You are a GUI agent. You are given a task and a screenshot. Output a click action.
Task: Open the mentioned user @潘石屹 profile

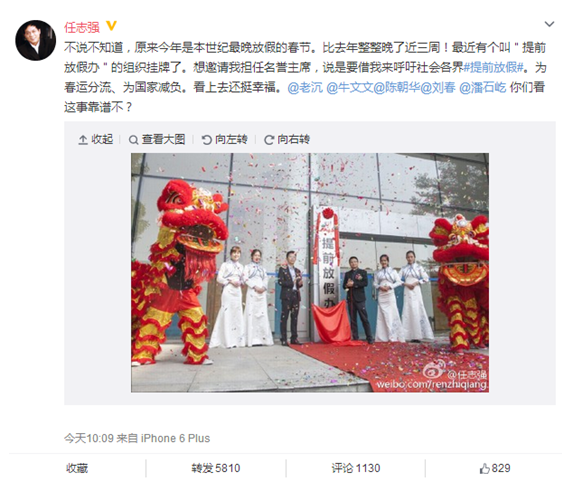[482, 87]
